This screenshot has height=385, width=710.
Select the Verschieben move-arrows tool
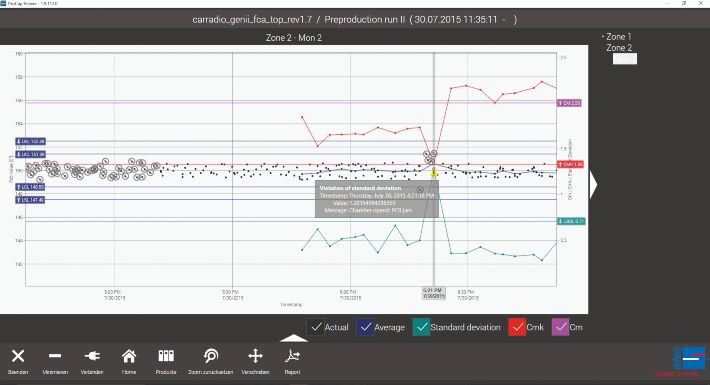click(x=255, y=356)
